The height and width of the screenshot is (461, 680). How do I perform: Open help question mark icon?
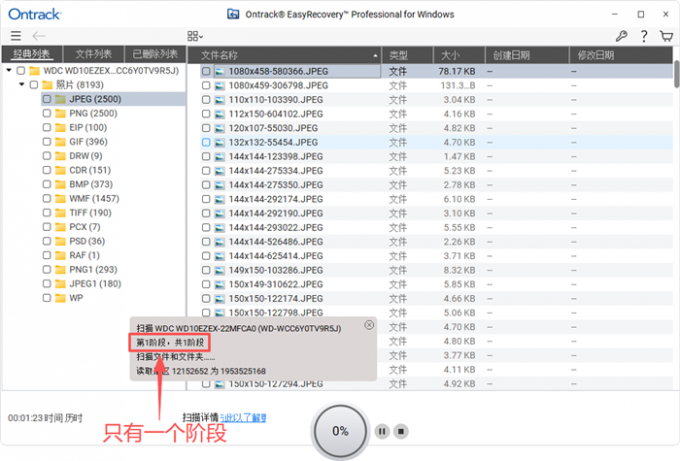point(644,36)
